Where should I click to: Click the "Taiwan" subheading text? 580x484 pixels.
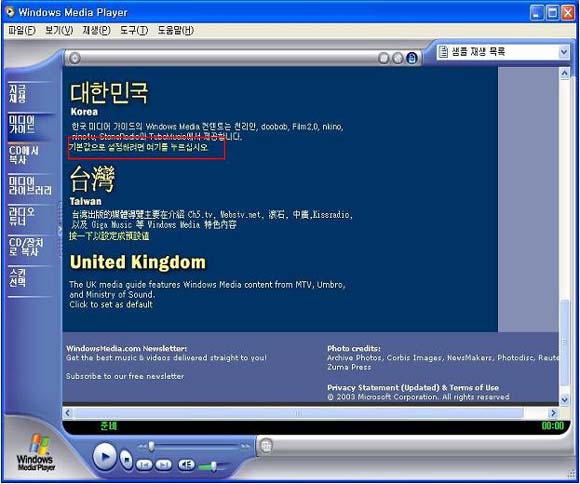(x=85, y=201)
